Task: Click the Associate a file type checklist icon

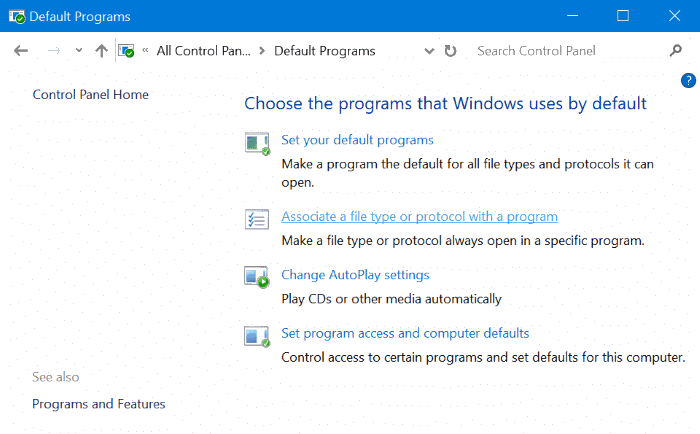Action: tap(257, 219)
